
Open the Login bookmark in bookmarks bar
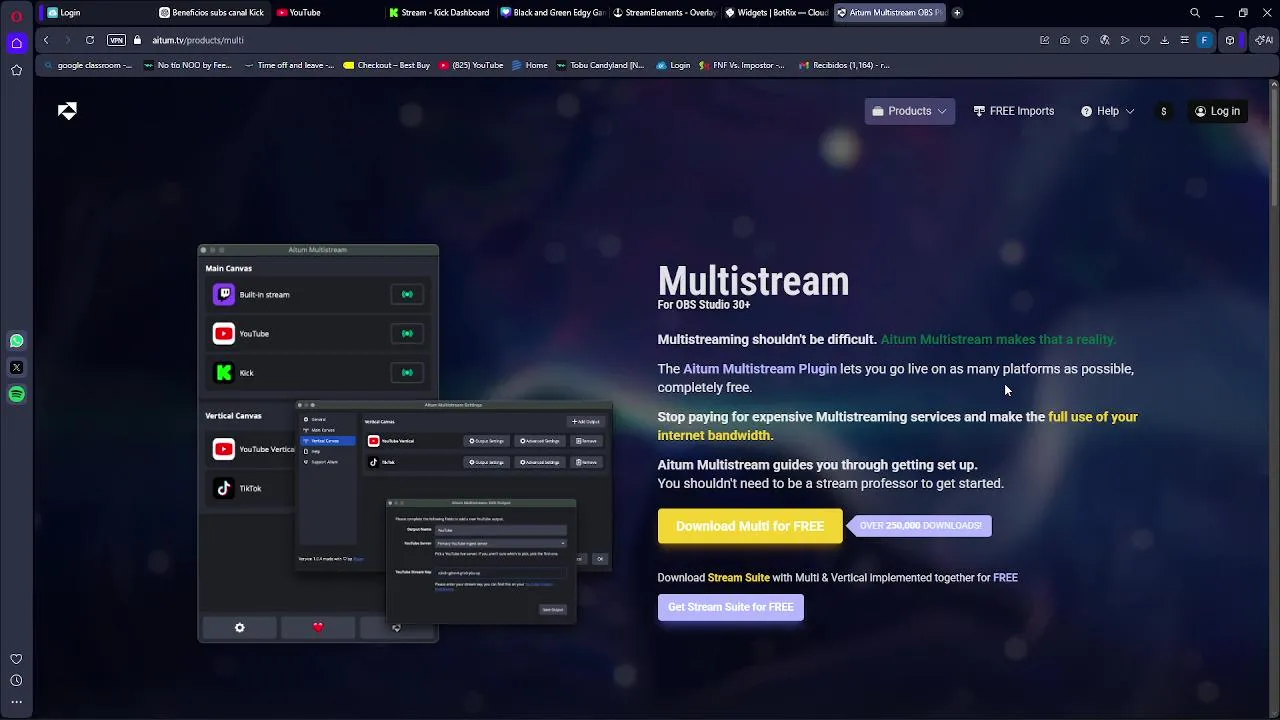pos(673,65)
